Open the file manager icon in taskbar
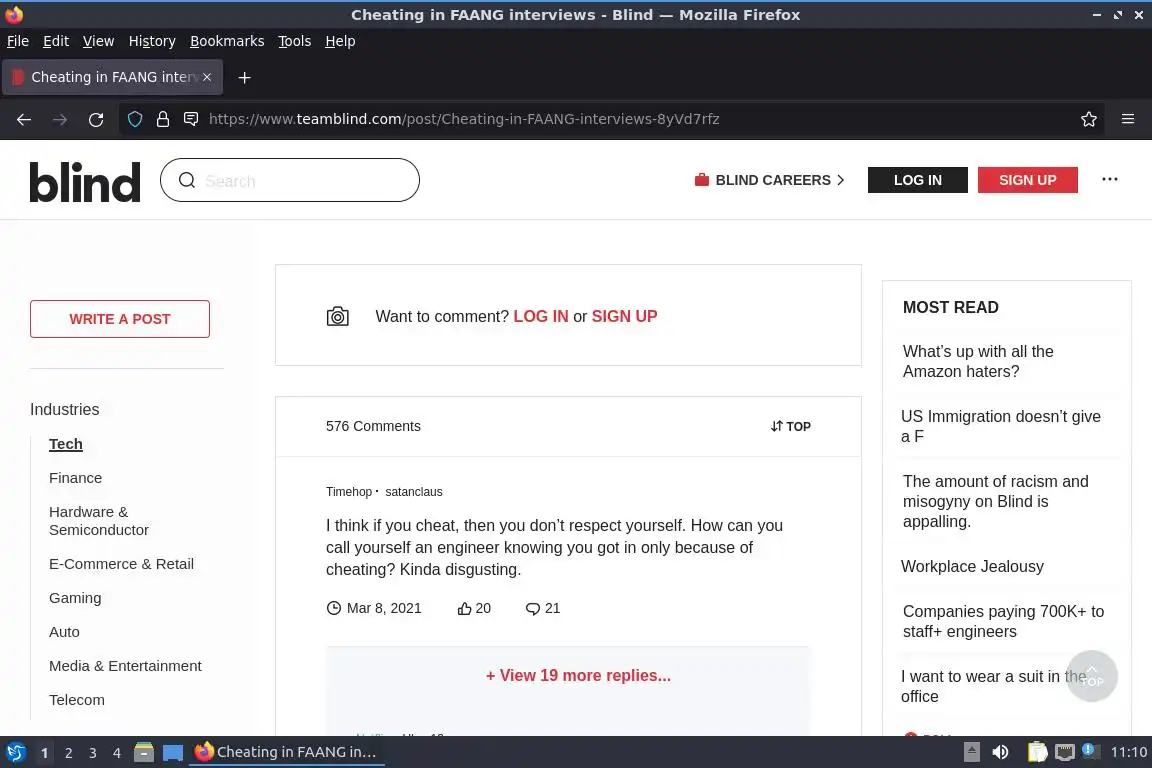This screenshot has width=1152, height=768. point(144,753)
